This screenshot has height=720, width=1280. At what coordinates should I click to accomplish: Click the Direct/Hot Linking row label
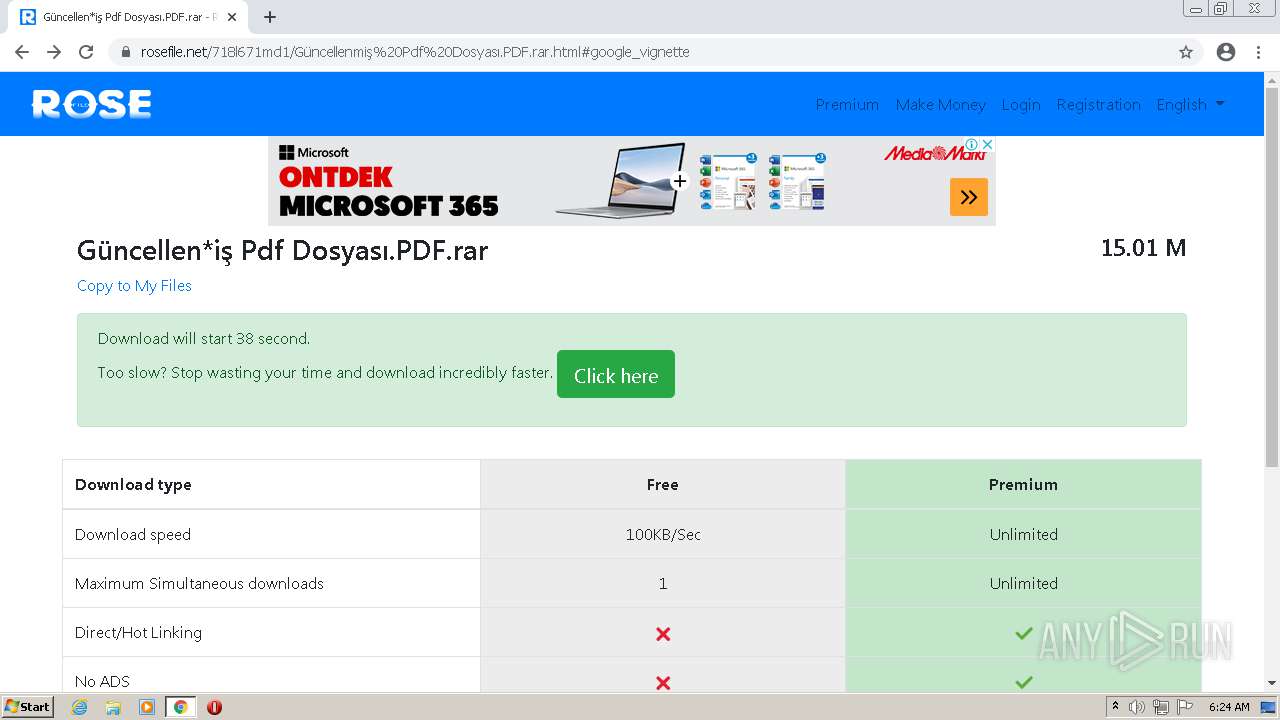[x=138, y=633]
